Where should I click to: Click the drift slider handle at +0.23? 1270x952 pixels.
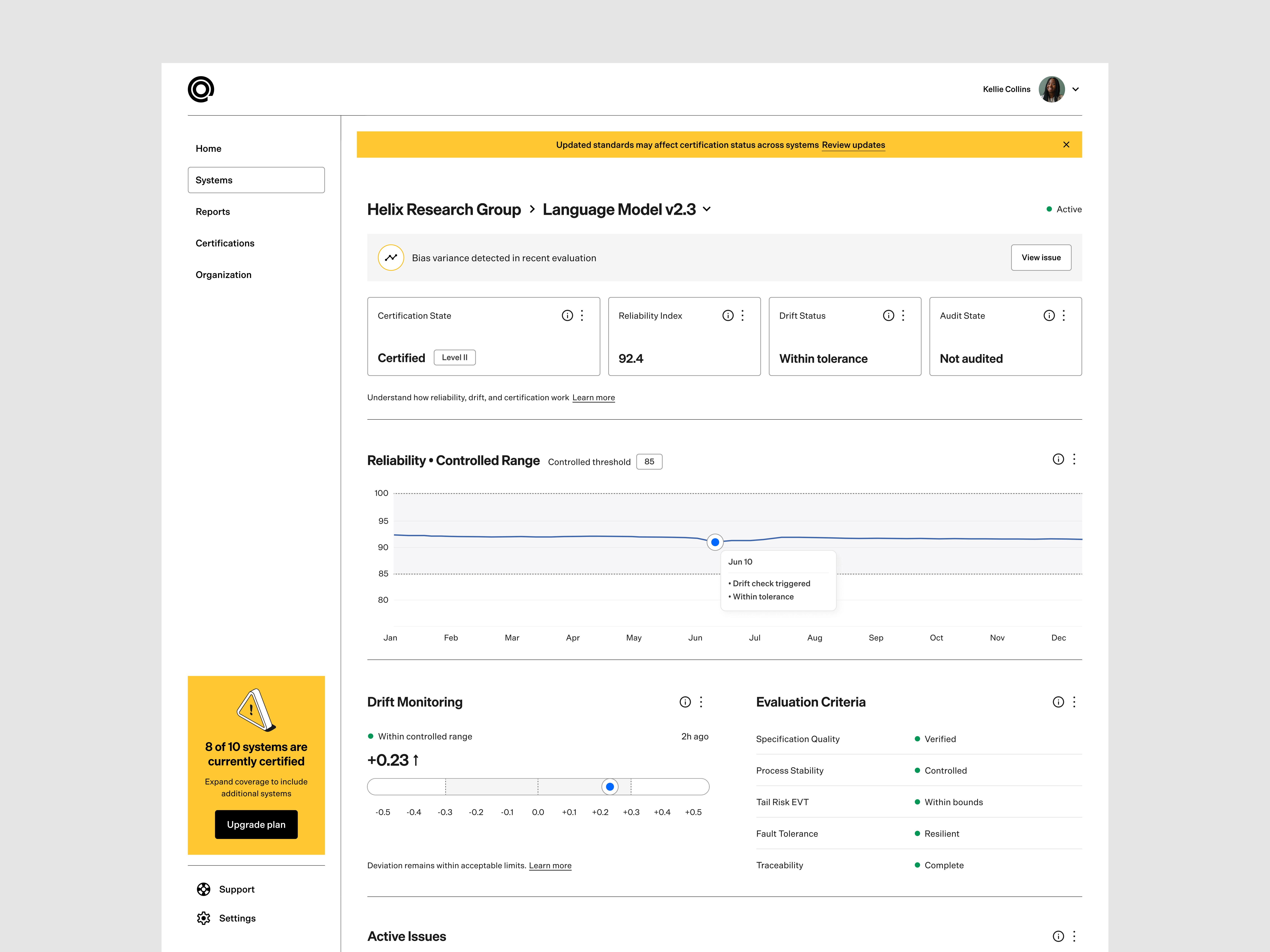click(610, 787)
